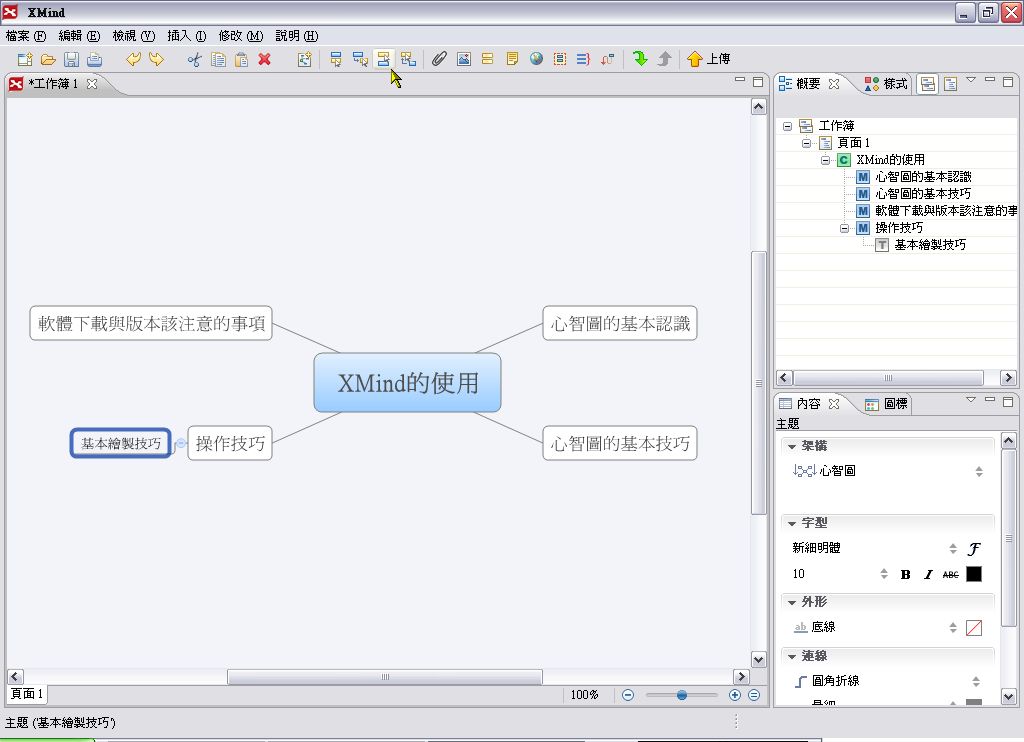Drill up with the gray up arrow
Viewport: 1024px width, 742px height.
[664, 59]
